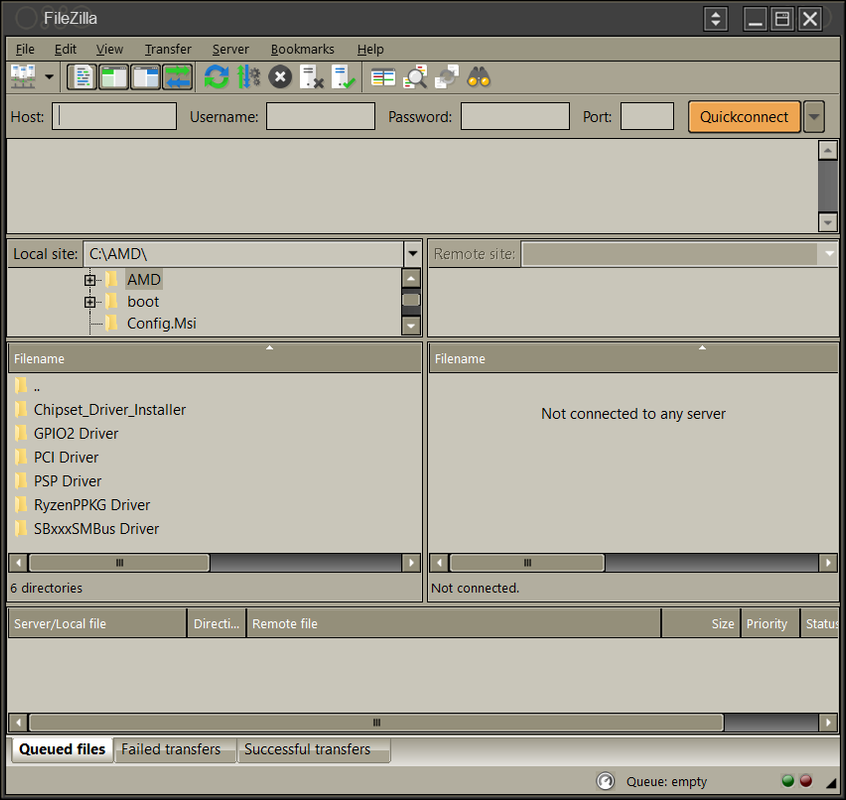
Task: Select the AMD folder in tree
Action: (144, 279)
